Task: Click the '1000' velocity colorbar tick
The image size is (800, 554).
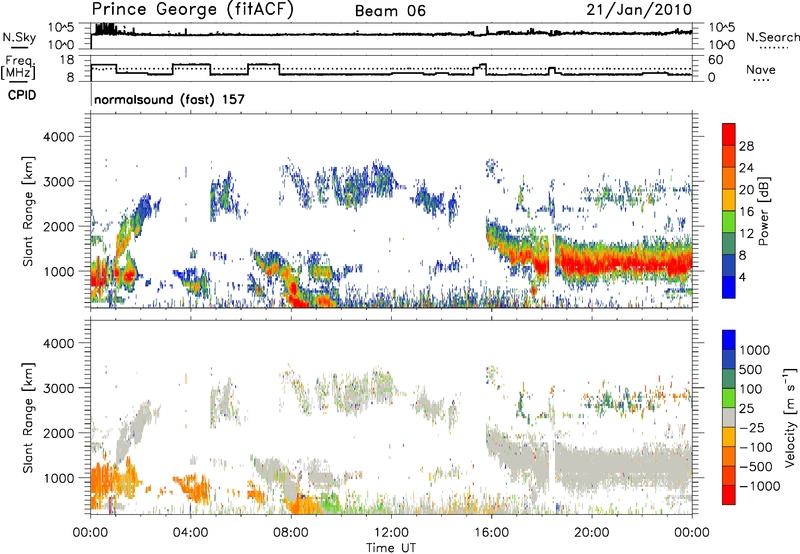Action: [x=755, y=350]
